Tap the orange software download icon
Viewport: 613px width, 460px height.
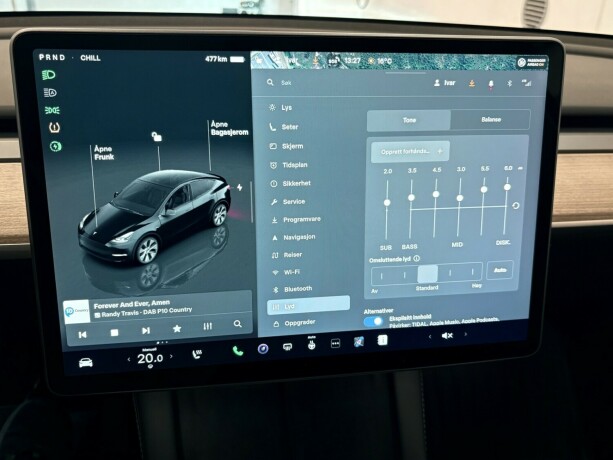(472, 83)
